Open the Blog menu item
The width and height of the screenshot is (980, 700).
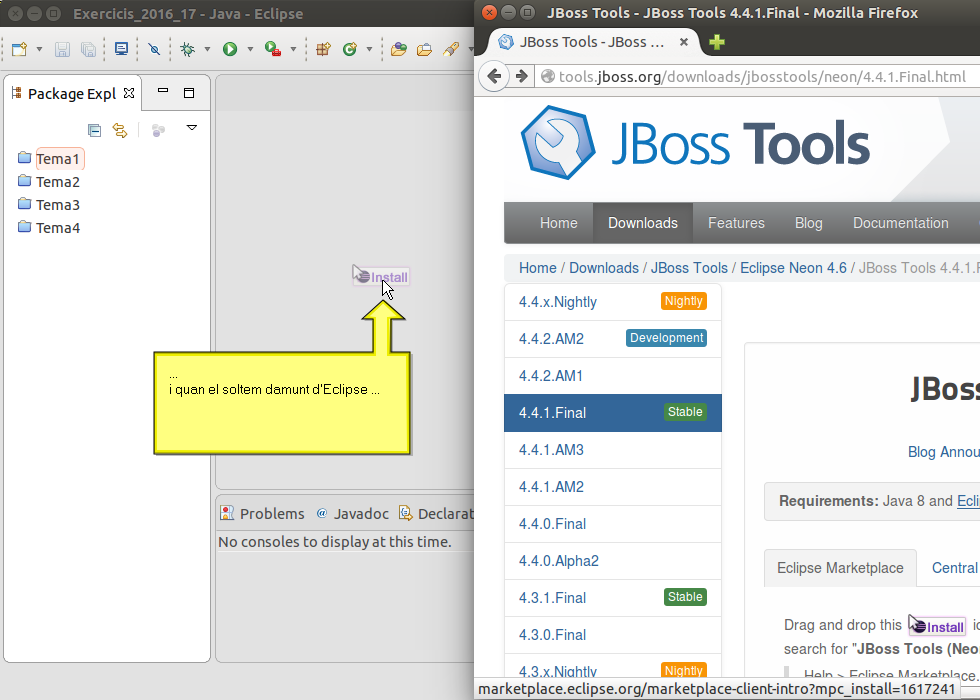(809, 223)
